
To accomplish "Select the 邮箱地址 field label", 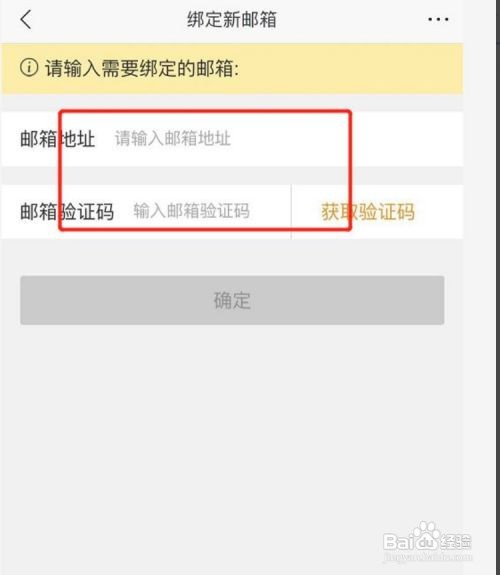I will [x=58, y=139].
